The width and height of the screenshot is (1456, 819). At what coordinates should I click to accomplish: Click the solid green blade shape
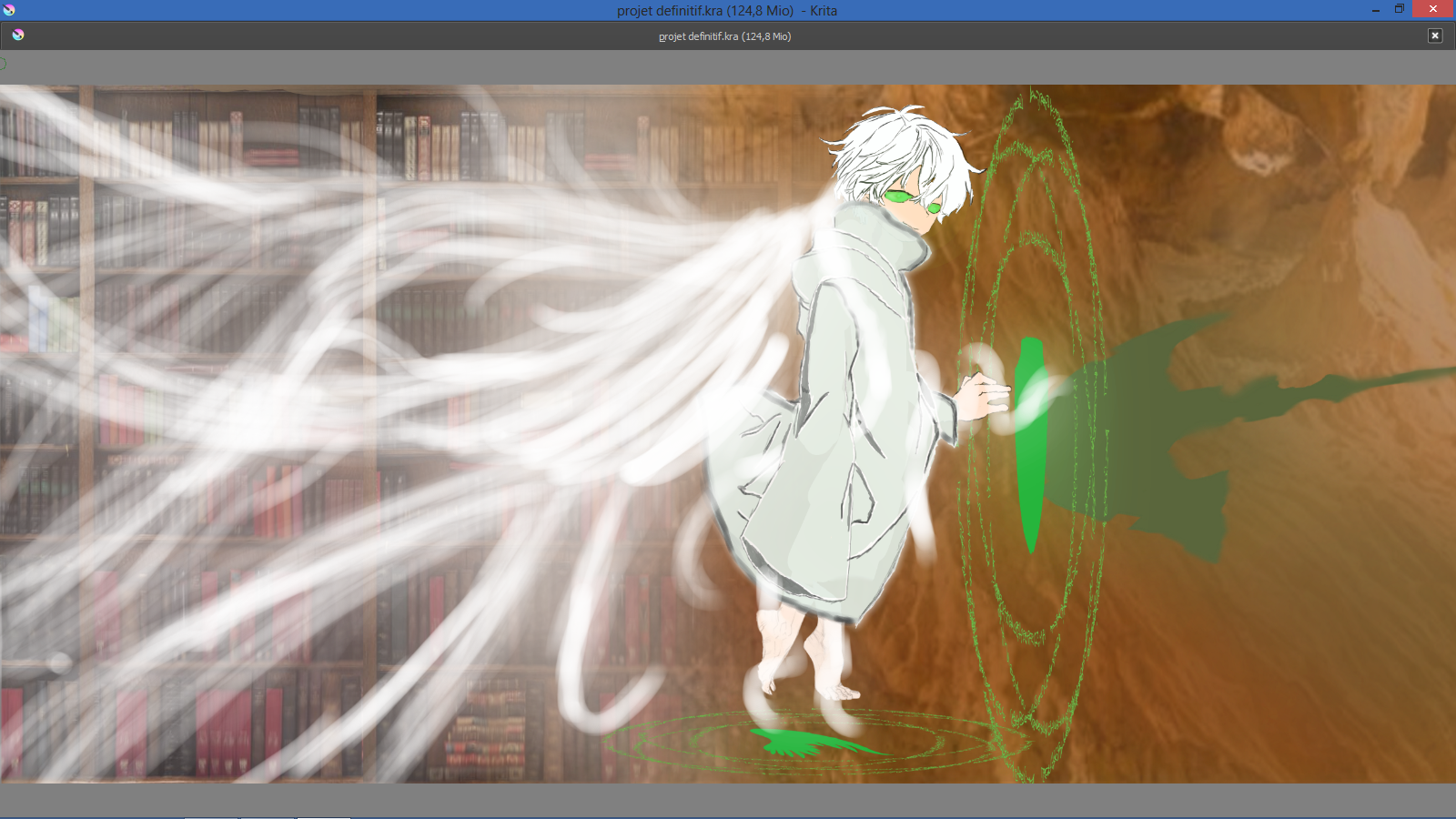[1030, 446]
